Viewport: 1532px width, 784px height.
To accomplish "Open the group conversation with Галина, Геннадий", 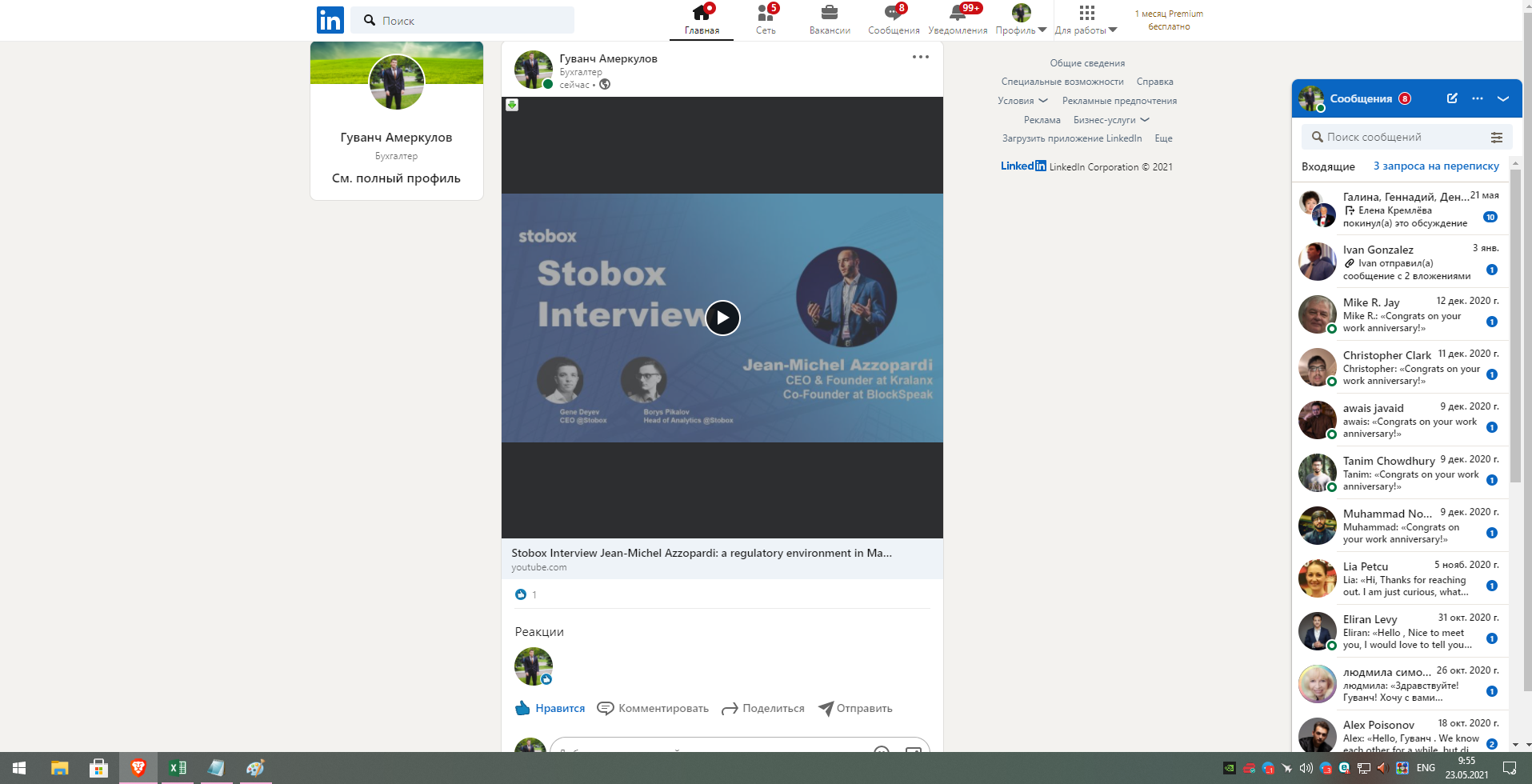I will click(1400, 209).
